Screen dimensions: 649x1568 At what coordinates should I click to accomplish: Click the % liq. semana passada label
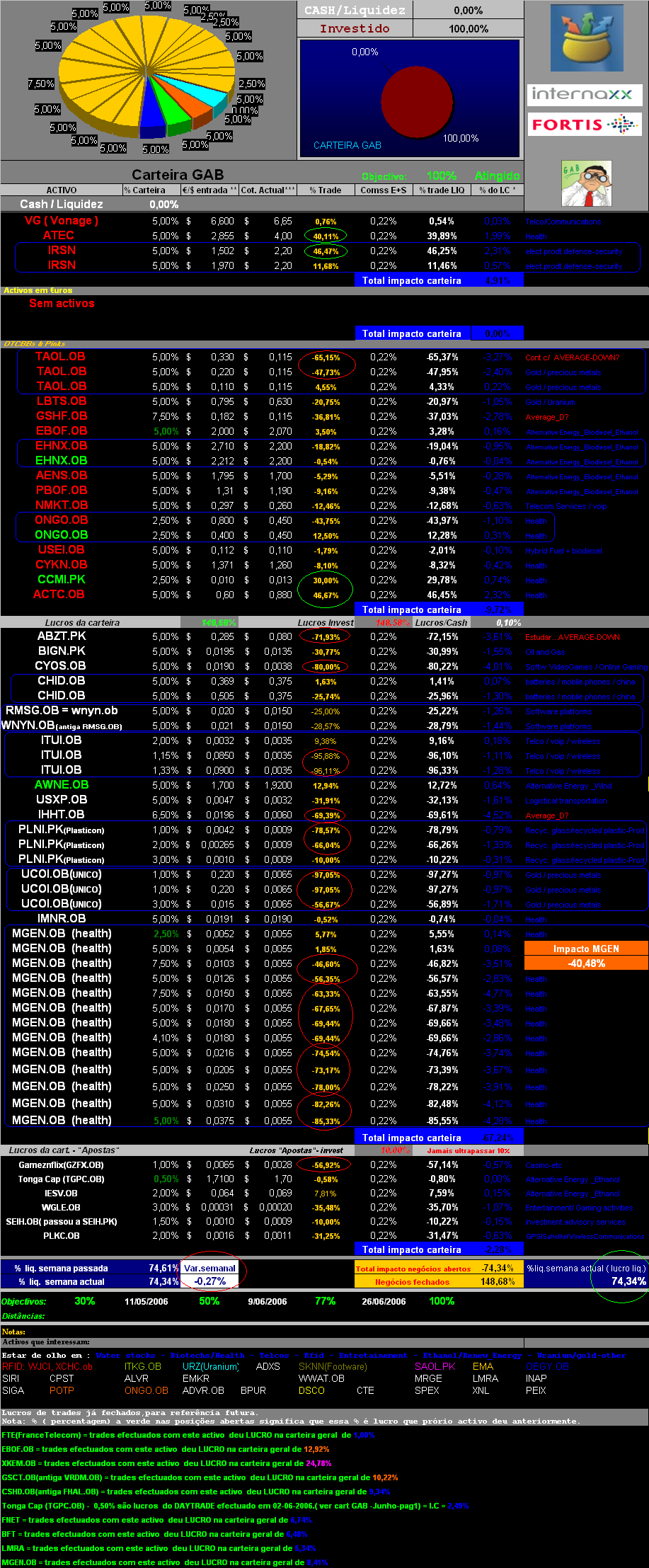coord(62,1268)
